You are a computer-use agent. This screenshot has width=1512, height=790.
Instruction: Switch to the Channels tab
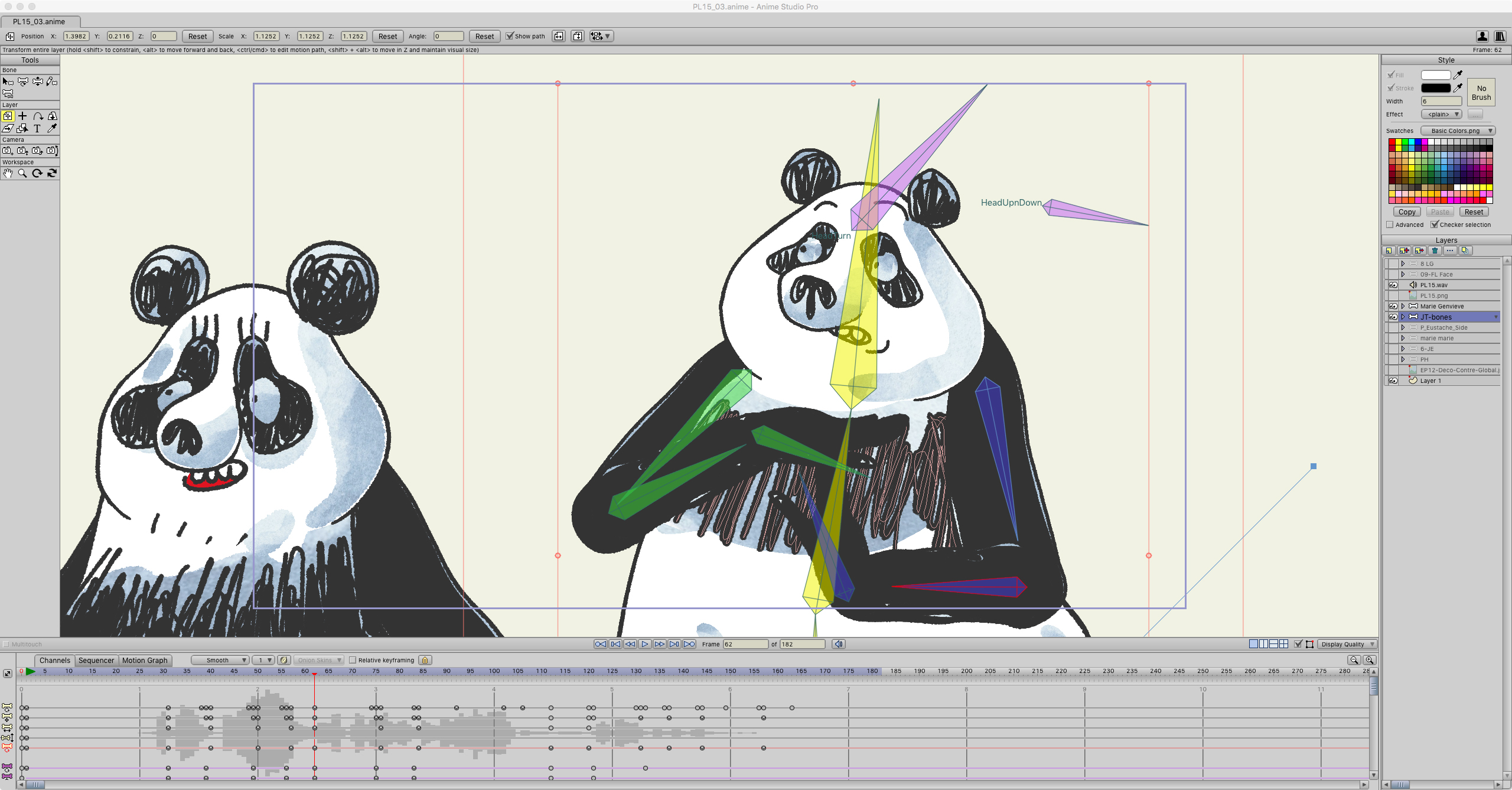[x=55, y=660]
